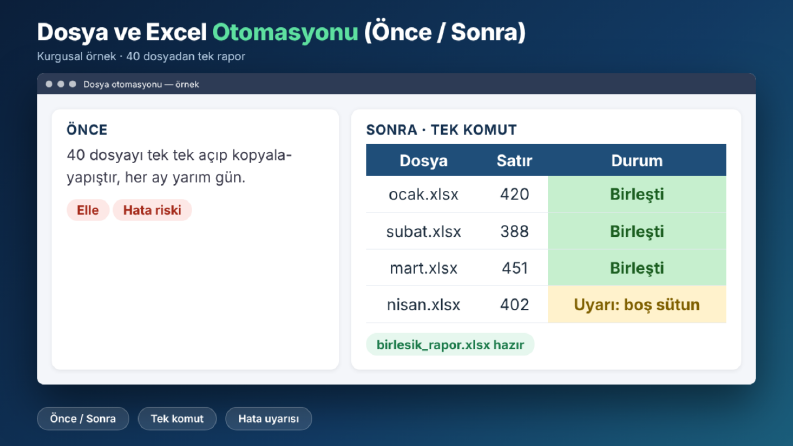This screenshot has height=446, width=793.
Task: Click the 40 dosyayı tek tek açıp paragraph
Action: (x=179, y=166)
